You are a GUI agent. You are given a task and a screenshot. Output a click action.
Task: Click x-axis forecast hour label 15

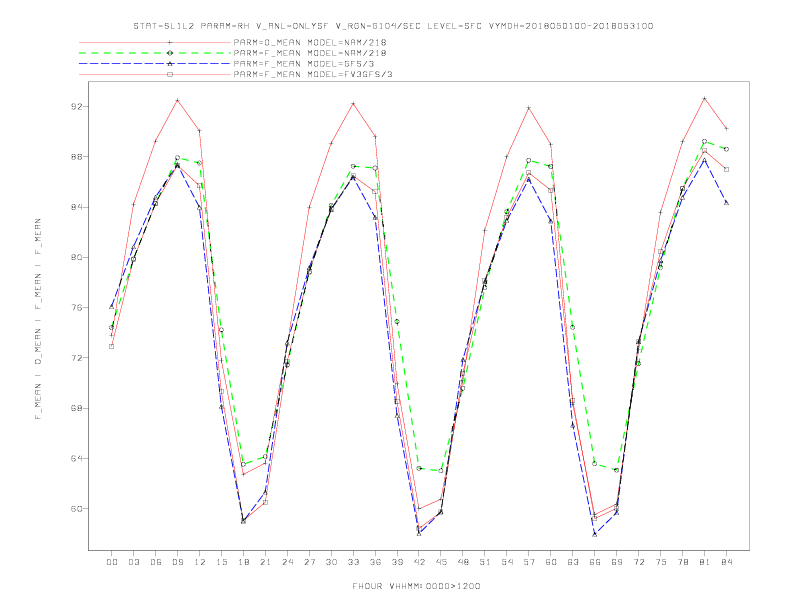coord(222,562)
